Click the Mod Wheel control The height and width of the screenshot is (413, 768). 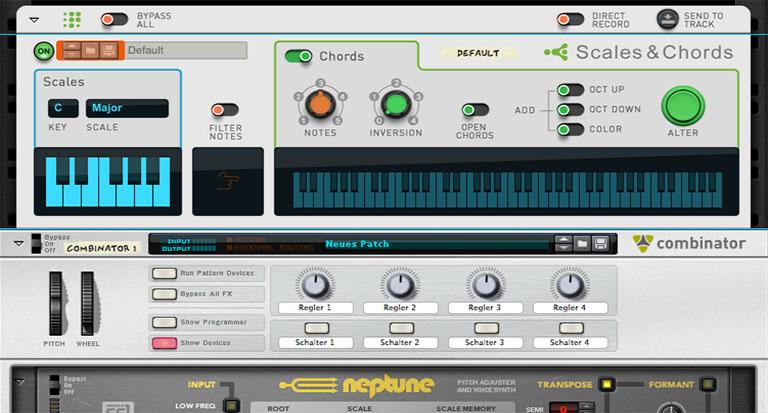click(x=87, y=304)
